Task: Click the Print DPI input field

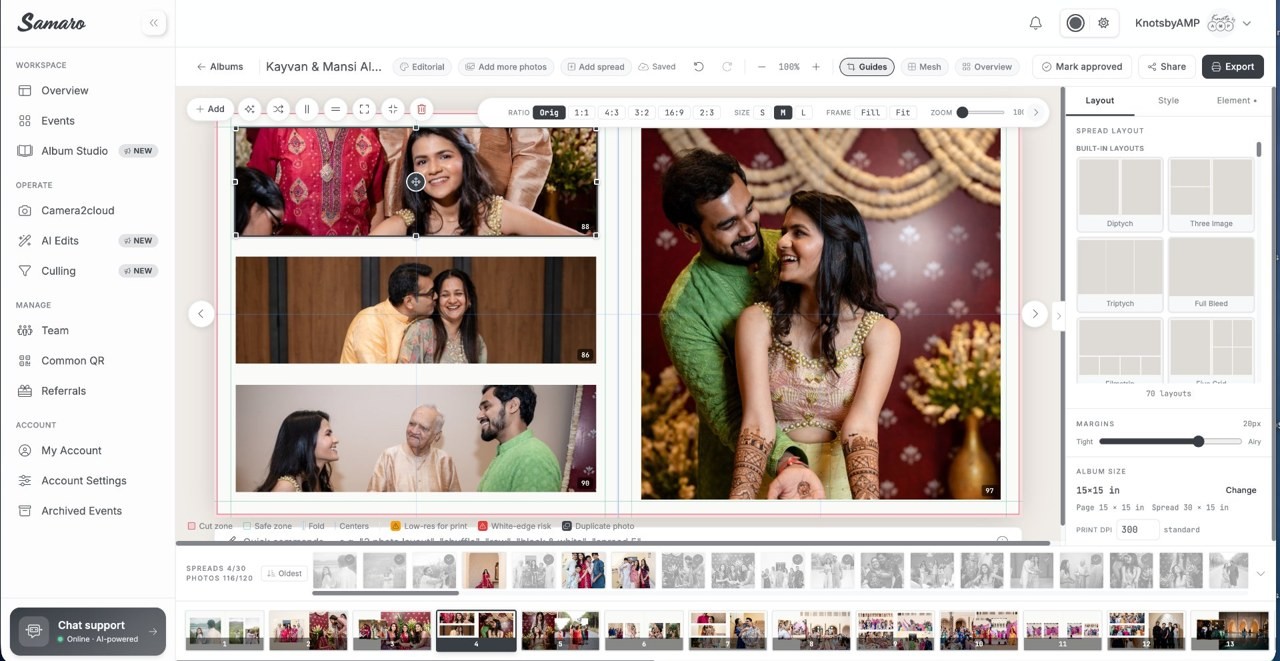Action: (x=1137, y=530)
